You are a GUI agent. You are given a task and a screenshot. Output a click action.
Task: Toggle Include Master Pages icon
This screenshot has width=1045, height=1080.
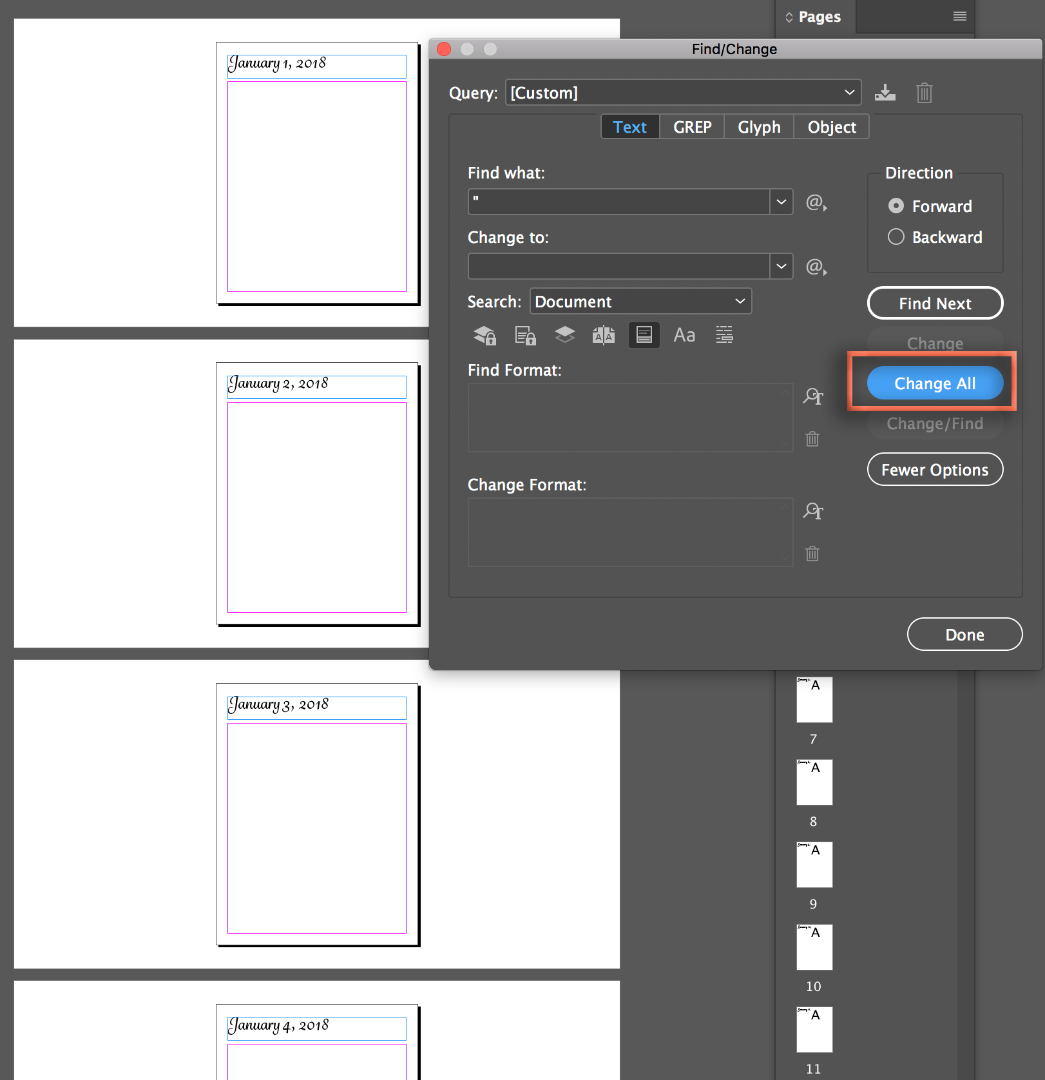coord(604,335)
